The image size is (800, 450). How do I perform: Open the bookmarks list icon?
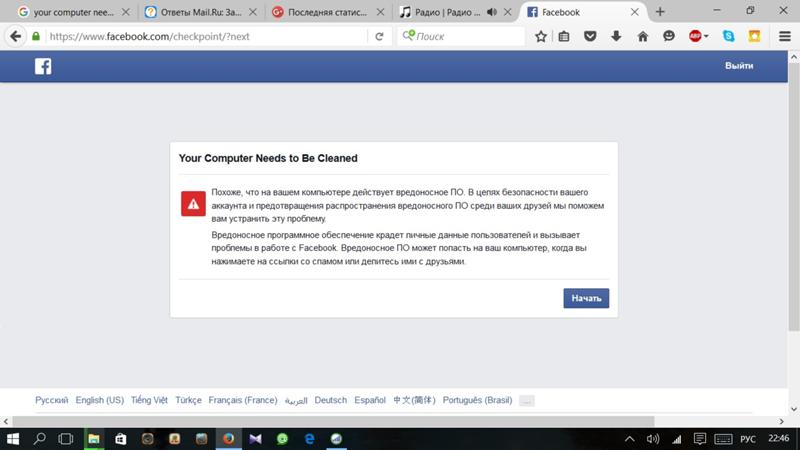point(564,36)
